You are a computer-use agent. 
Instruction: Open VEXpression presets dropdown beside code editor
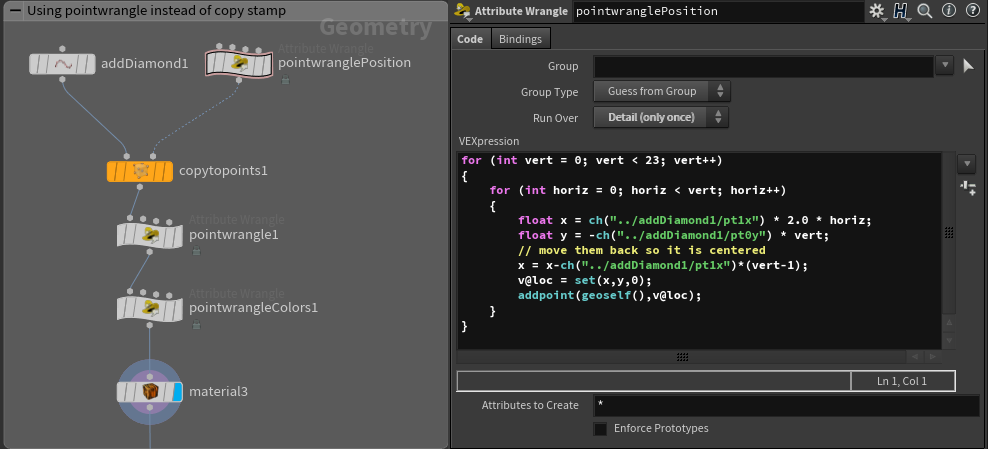coord(966,163)
